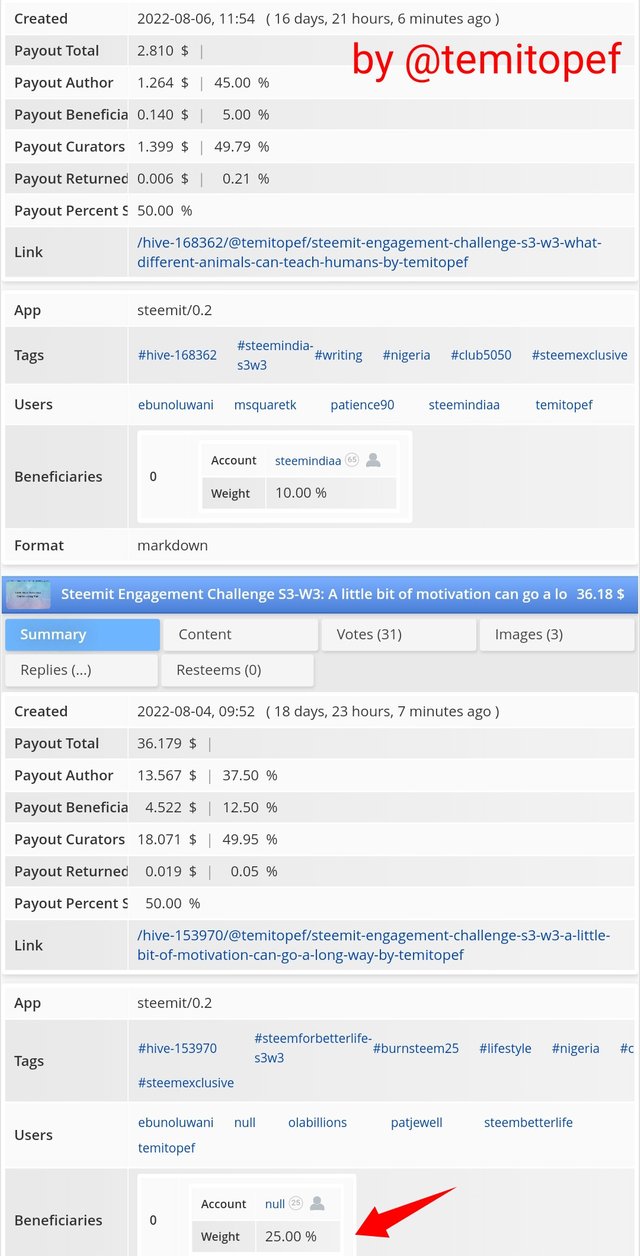Open user ebunoluwani in first post

(x=176, y=405)
